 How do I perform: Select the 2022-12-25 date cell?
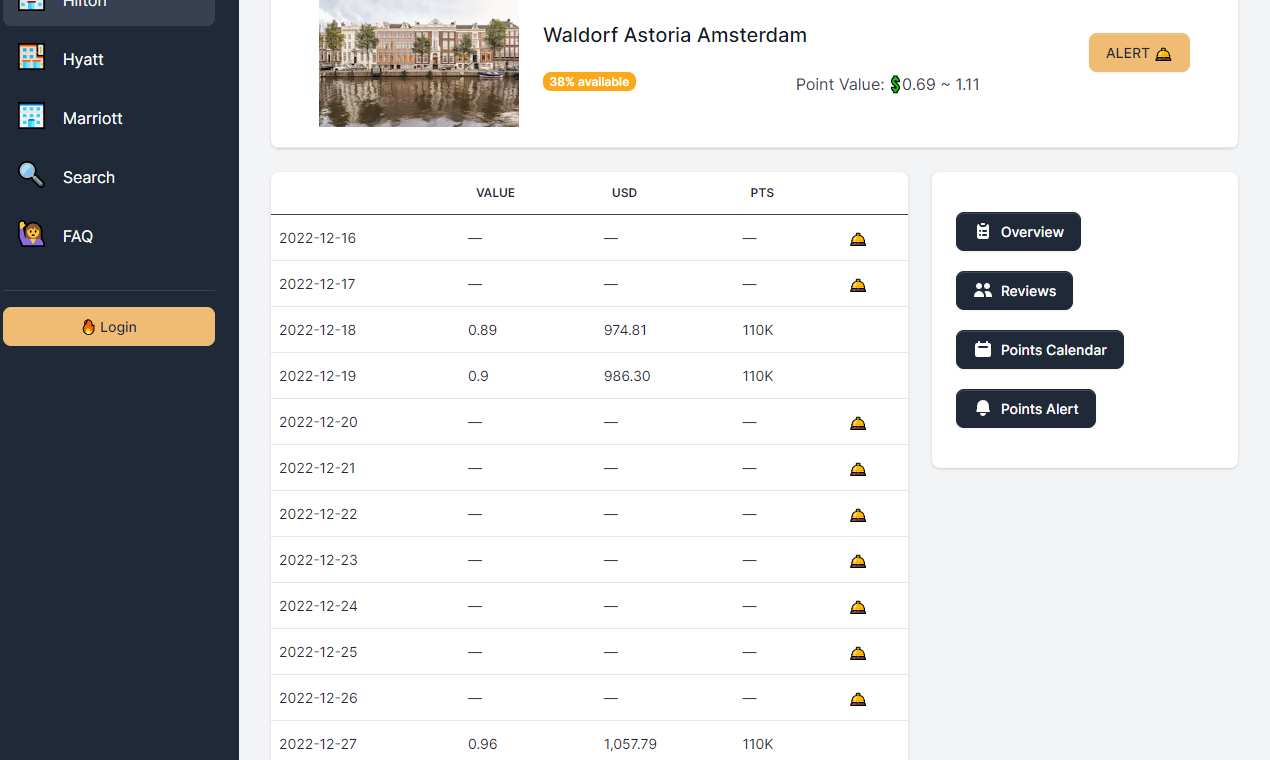point(317,652)
